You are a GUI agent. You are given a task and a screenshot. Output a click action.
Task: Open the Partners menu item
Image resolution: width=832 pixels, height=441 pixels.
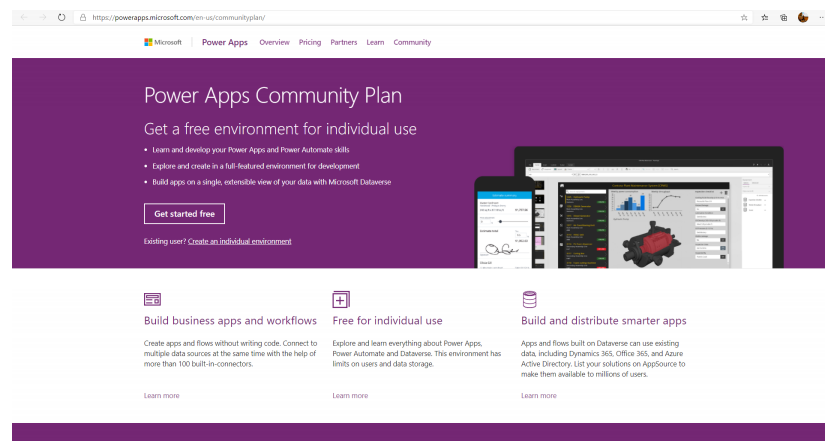click(x=344, y=42)
